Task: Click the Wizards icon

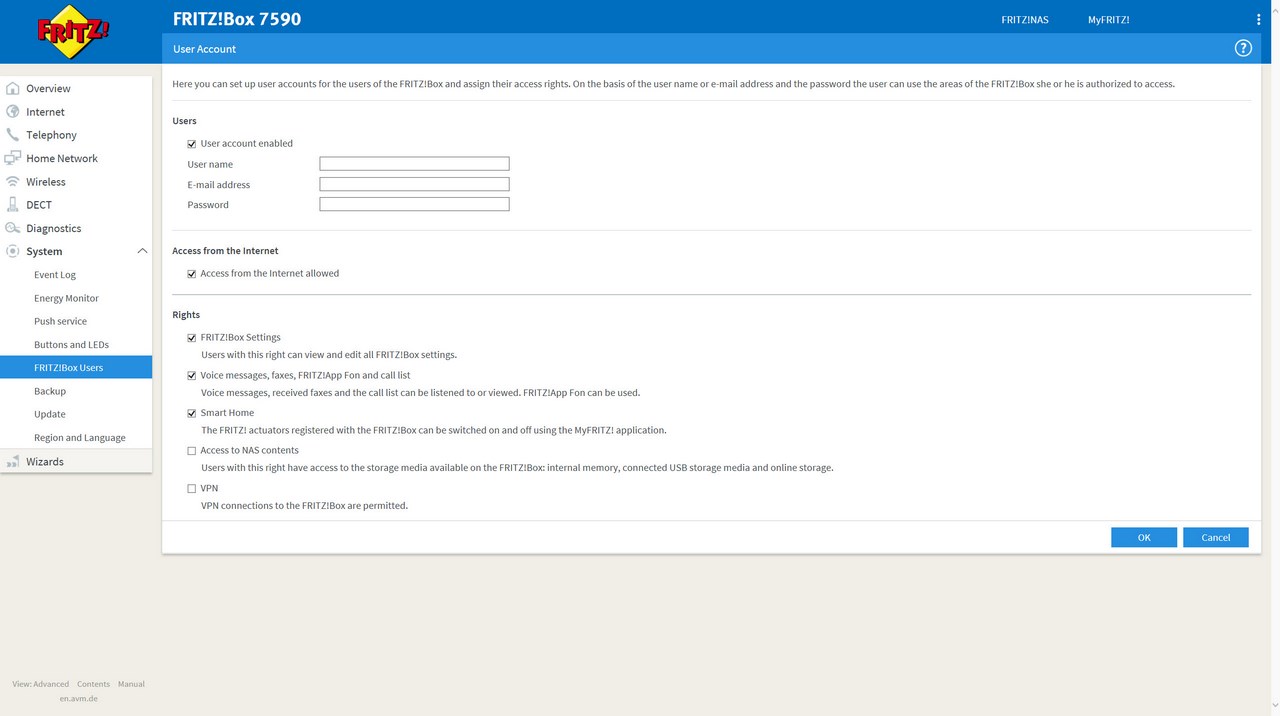Action: [x=13, y=461]
